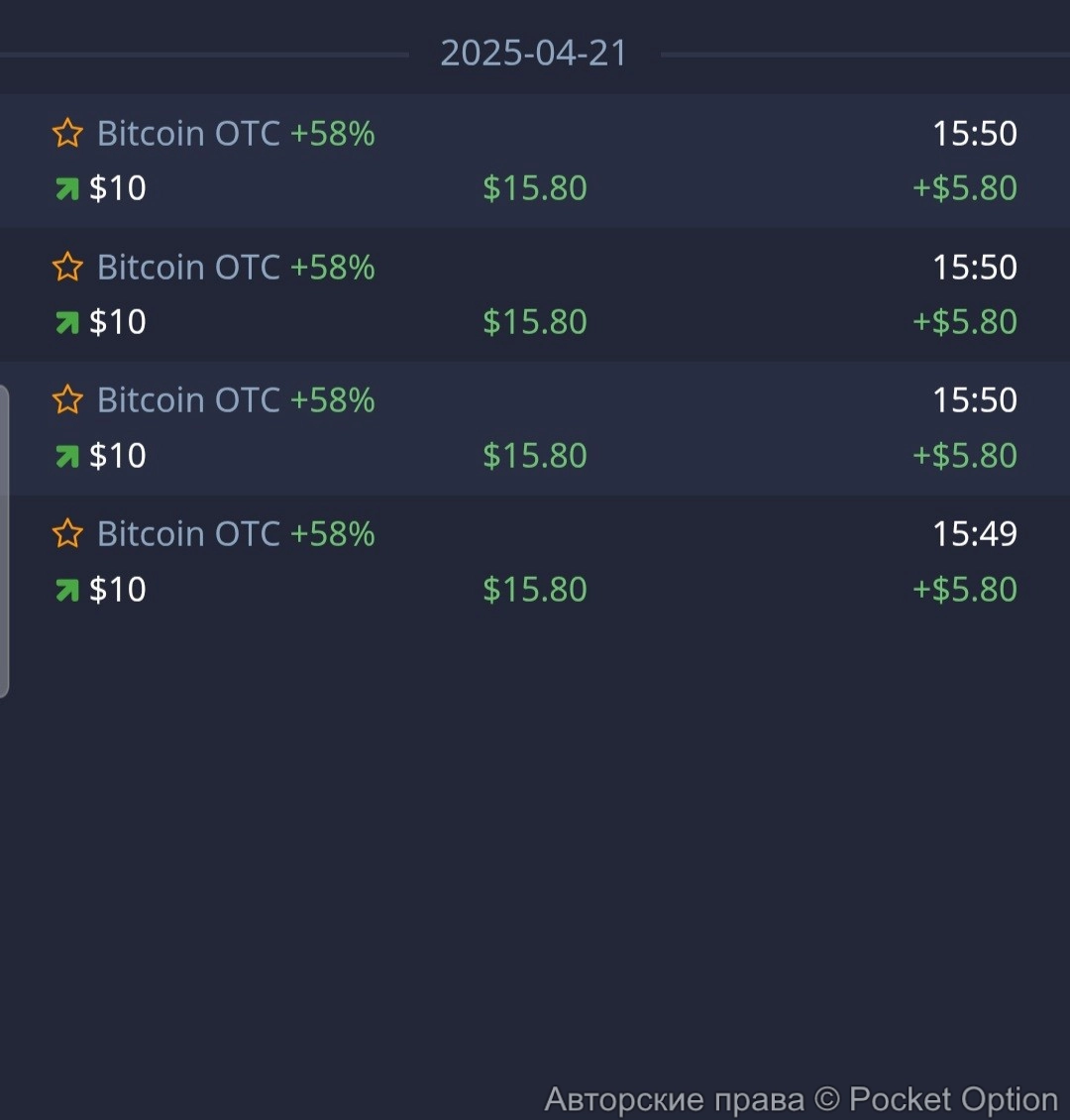
Task: Select the up-arrow icon in second trade
Action: [66, 322]
